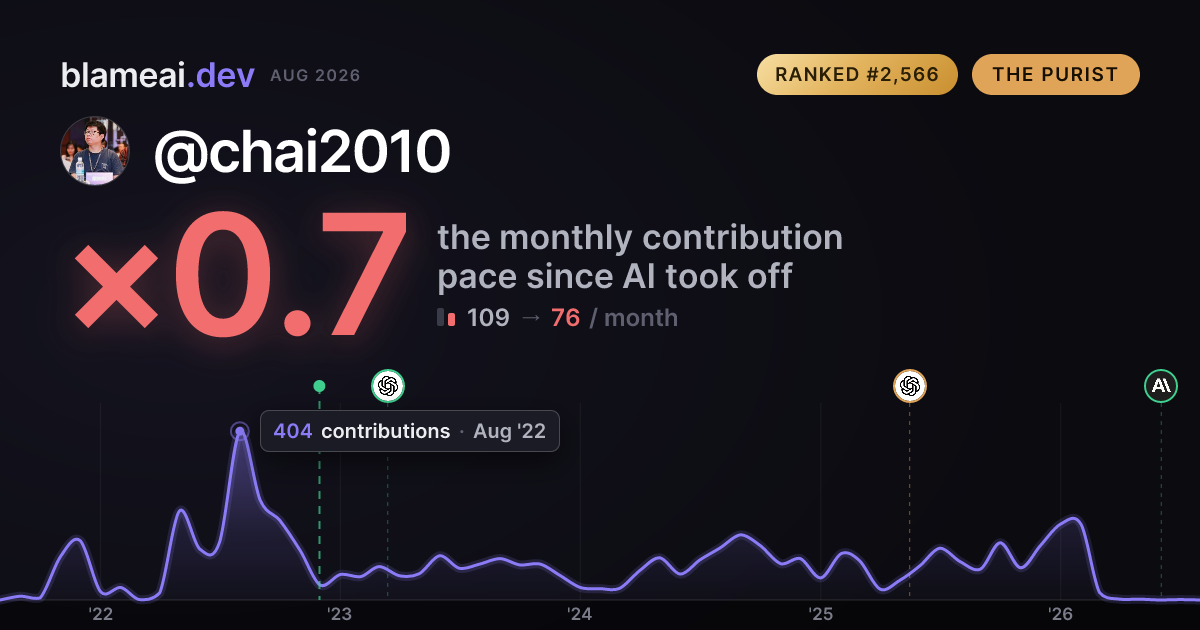Click the @chai2010 profile avatar

point(95,151)
